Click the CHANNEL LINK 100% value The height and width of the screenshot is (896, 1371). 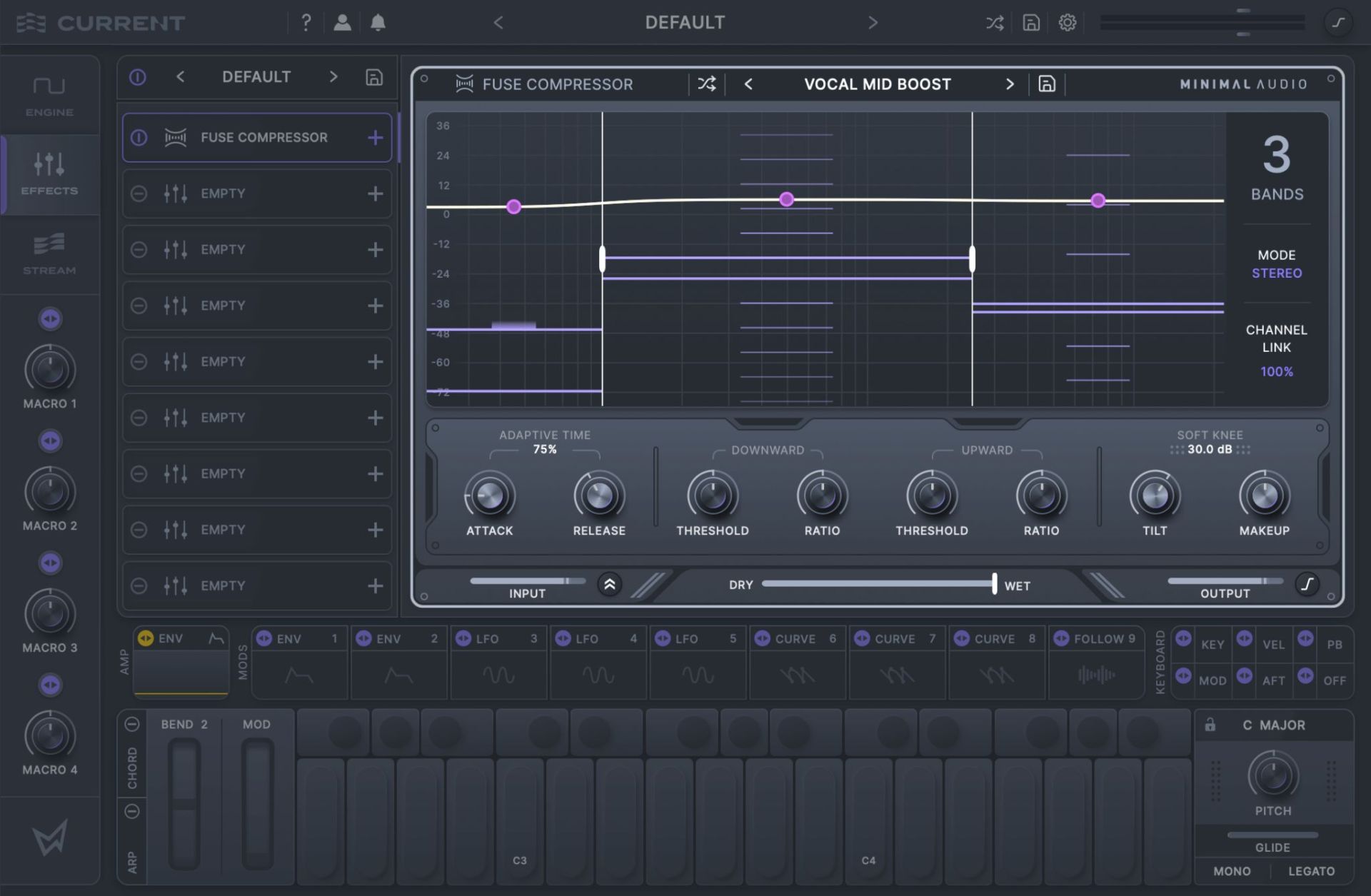[1277, 371]
